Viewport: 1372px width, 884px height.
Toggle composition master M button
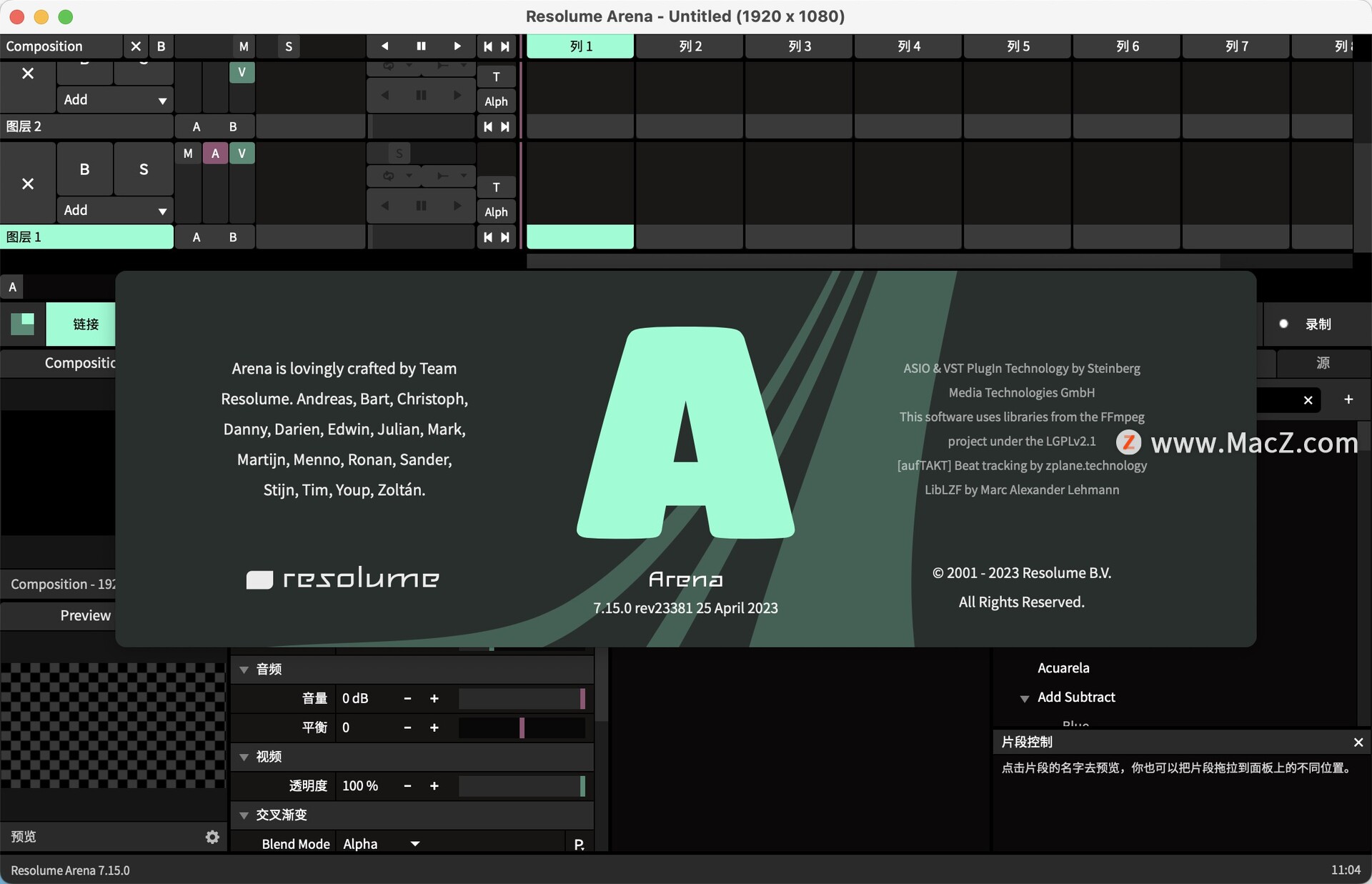pyautogui.click(x=244, y=46)
